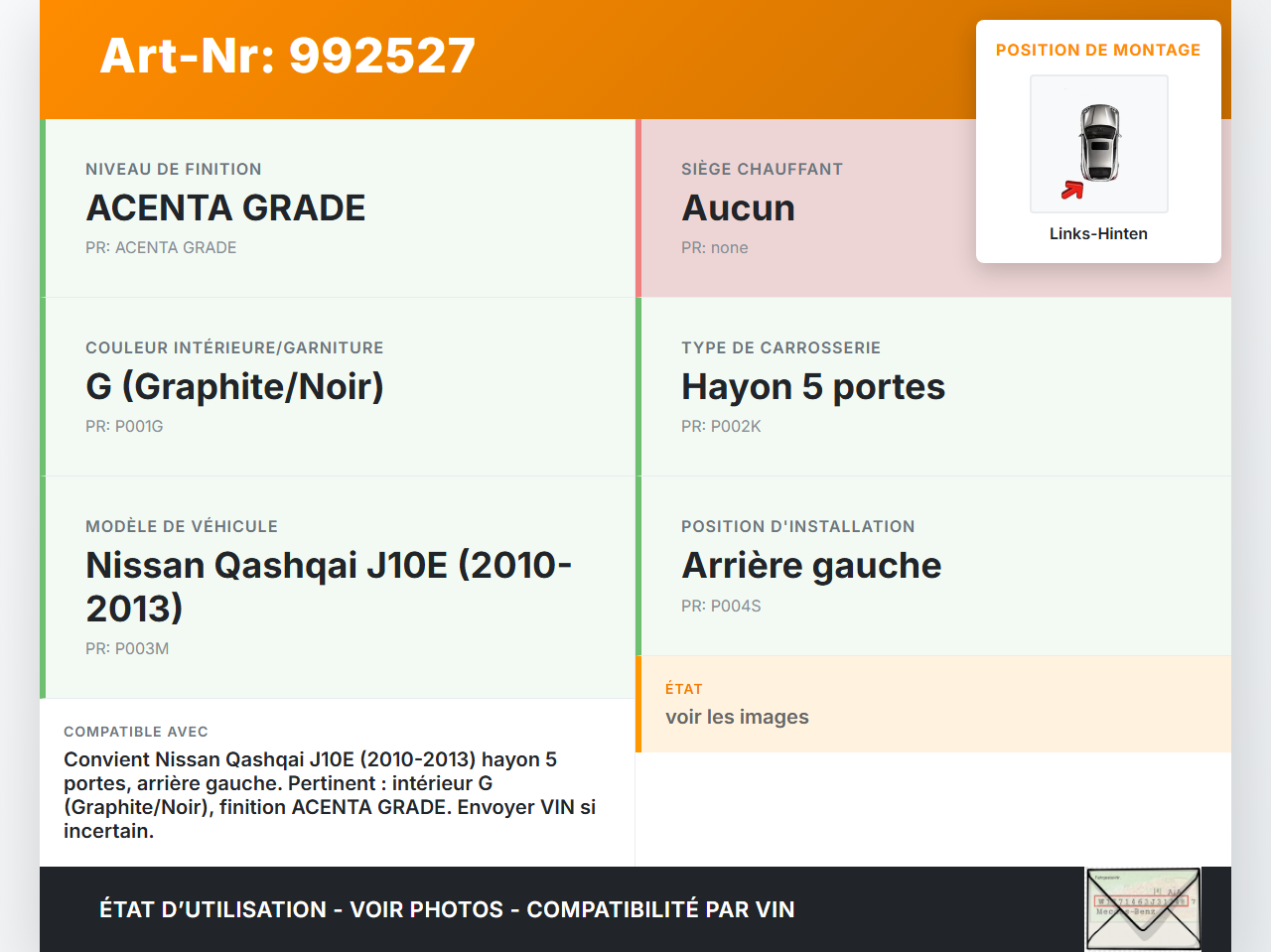Image resolution: width=1271 pixels, height=952 pixels.
Task: Click the red arrow on the car diagram
Action: [1072, 190]
